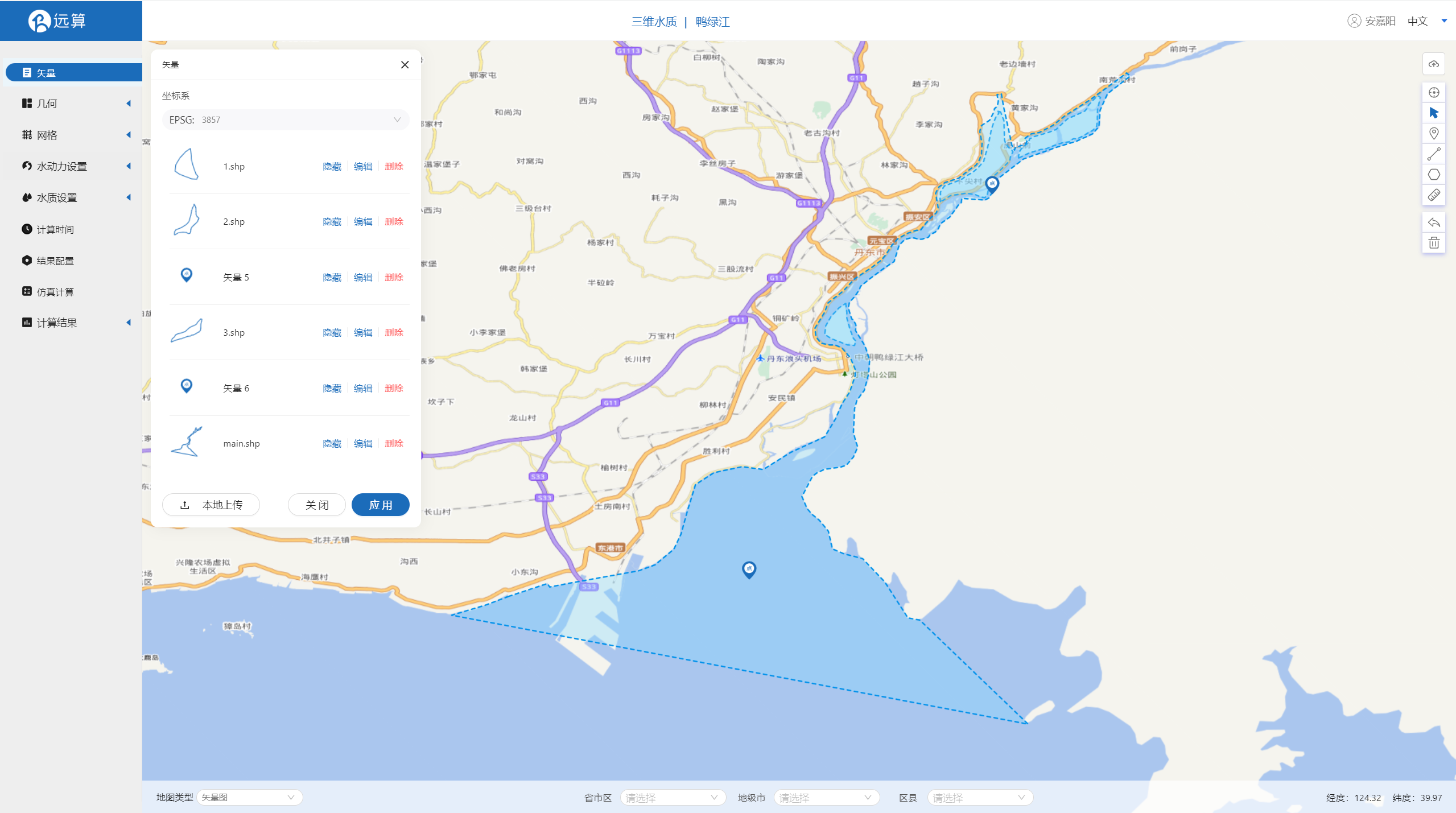Image resolution: width=1456 pixels, height=813 pixels.
Task: Click the 远算 logo
Action: pyautogui.click(x=57, y=21)
